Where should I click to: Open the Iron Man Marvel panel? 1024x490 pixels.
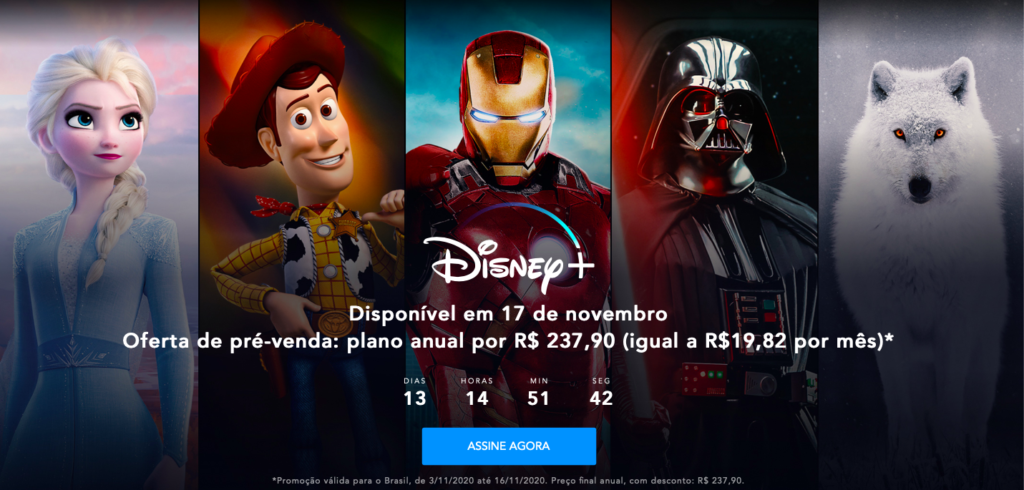coord(508,245)
